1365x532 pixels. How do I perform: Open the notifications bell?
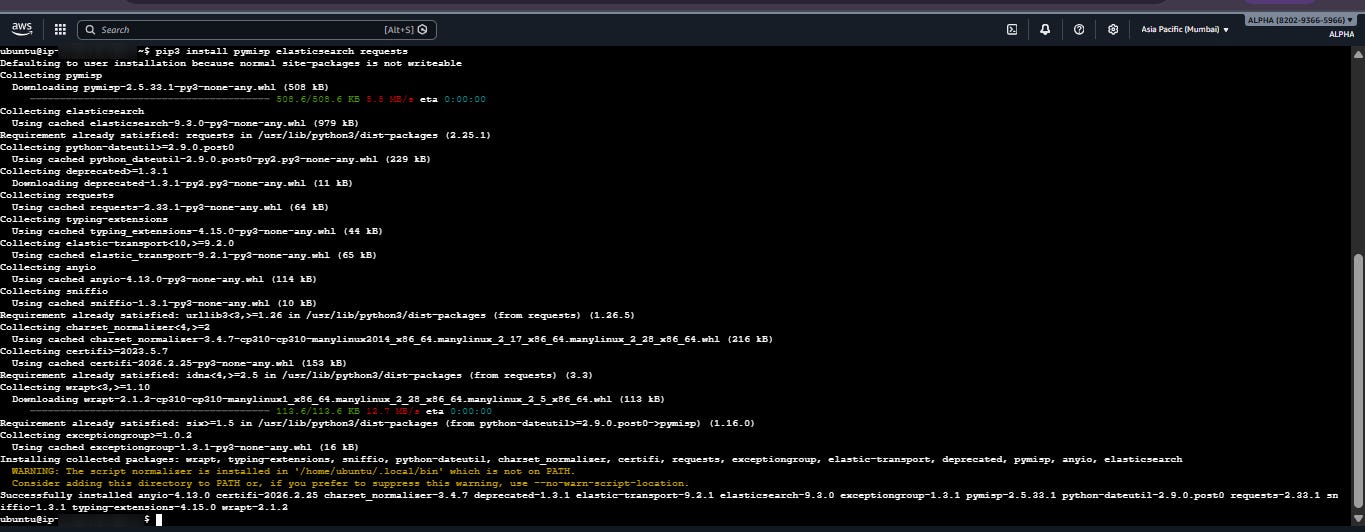[x=1045, y=30]
